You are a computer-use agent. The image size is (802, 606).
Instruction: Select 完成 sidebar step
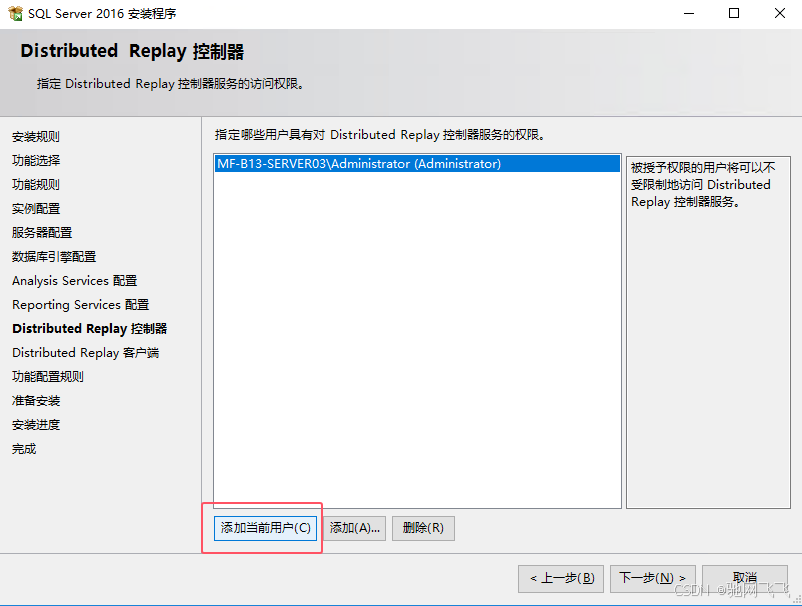pyautogui.click(x=24, y=449)
